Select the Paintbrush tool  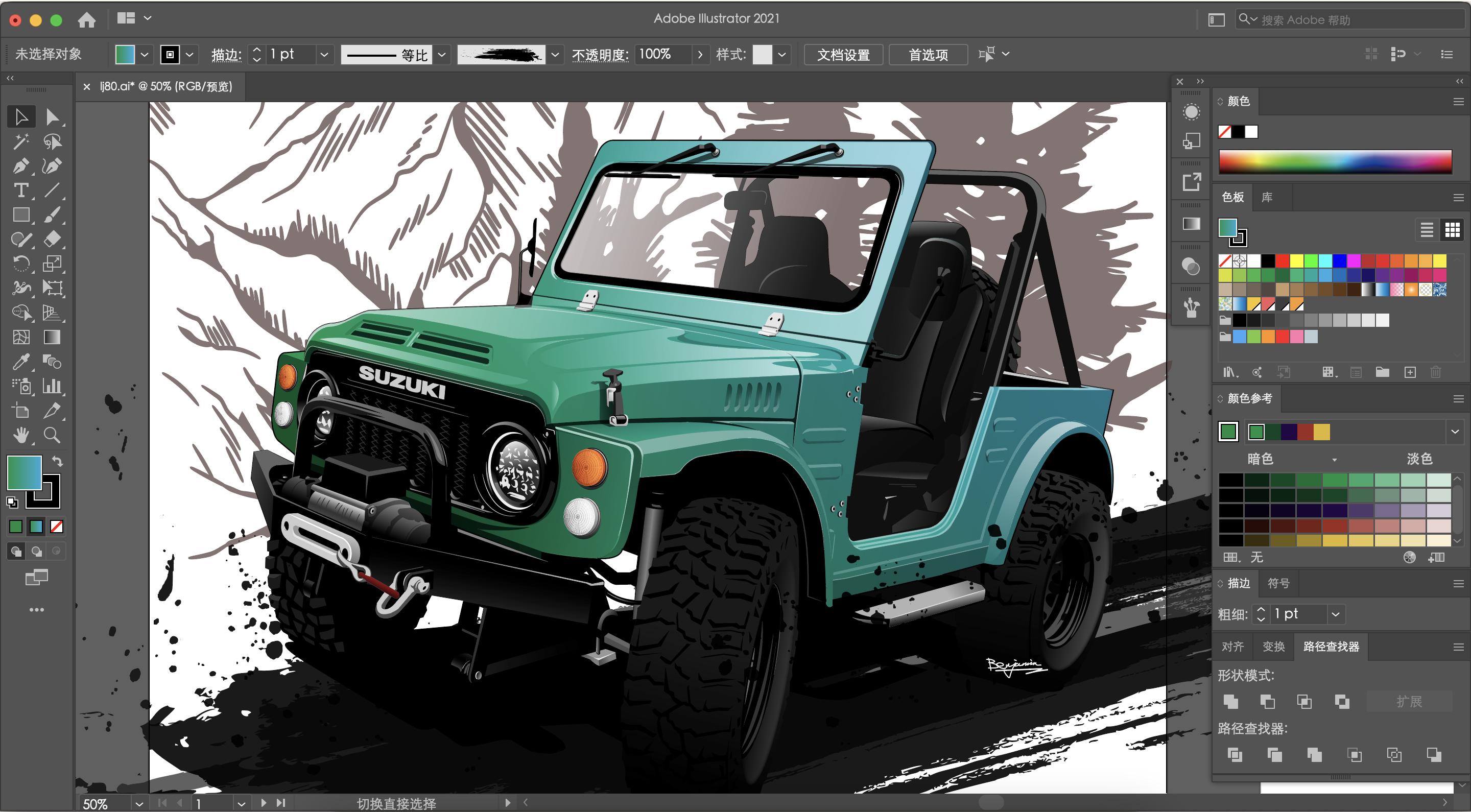point(52,214)
